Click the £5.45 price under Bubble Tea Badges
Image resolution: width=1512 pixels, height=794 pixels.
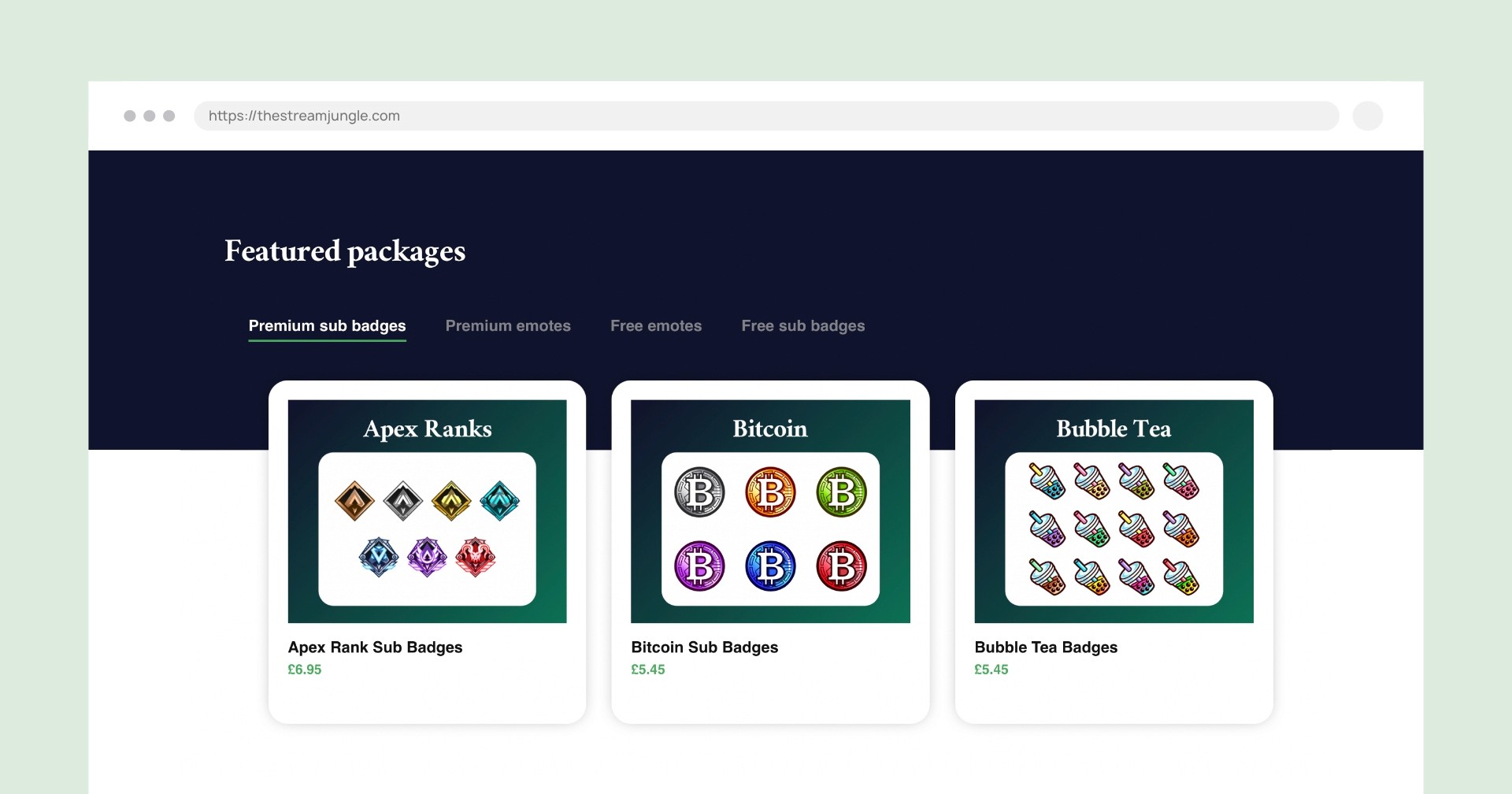991,670
